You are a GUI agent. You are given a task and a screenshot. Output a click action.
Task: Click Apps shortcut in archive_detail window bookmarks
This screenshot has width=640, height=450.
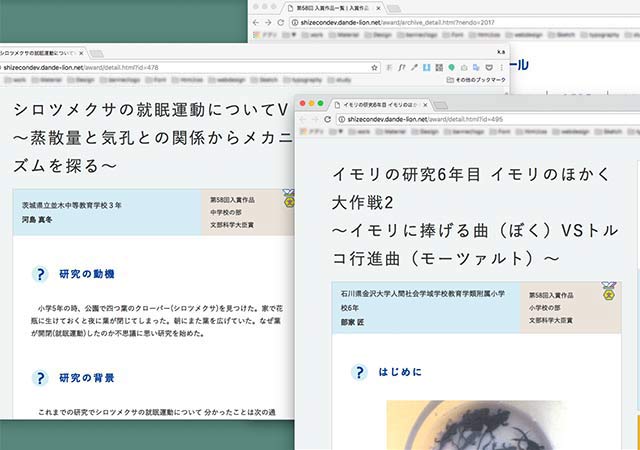coord(264,35)
